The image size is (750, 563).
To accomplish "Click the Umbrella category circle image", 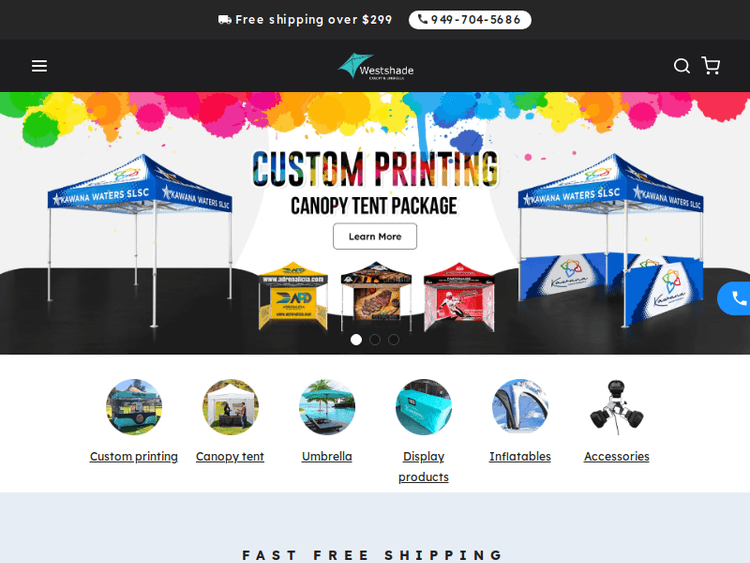I will (x=327, y=407).
